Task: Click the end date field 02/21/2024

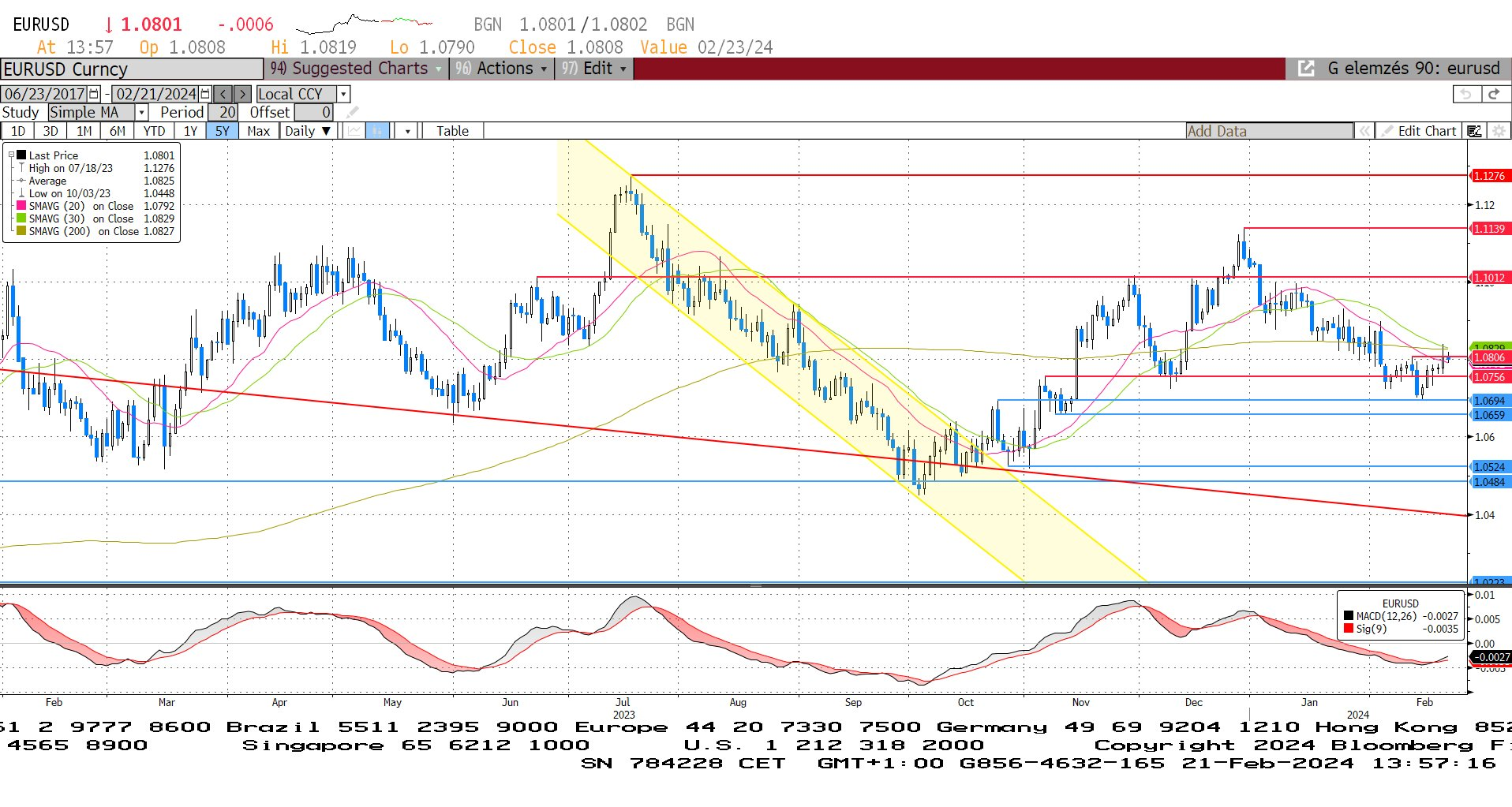Action: point(155,94)
